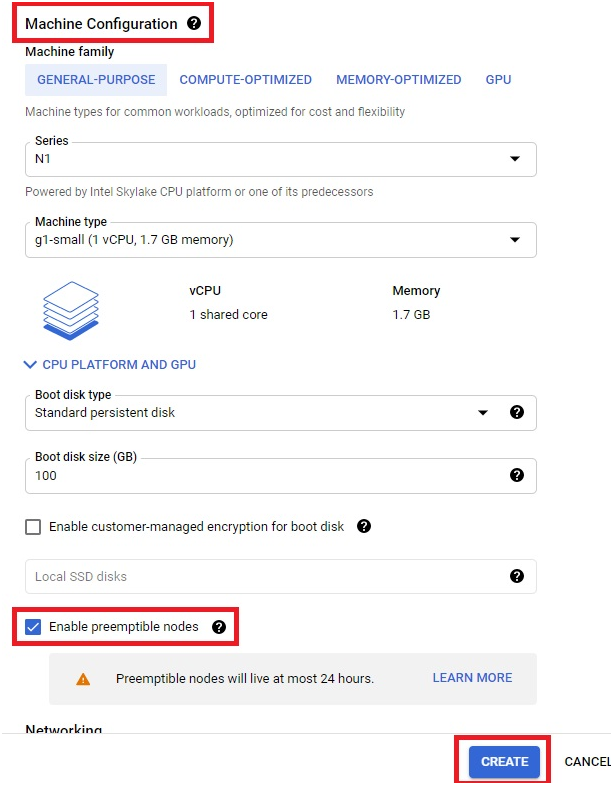
Task: View help for Enable preemptible nodes
Action: (218, 627)
